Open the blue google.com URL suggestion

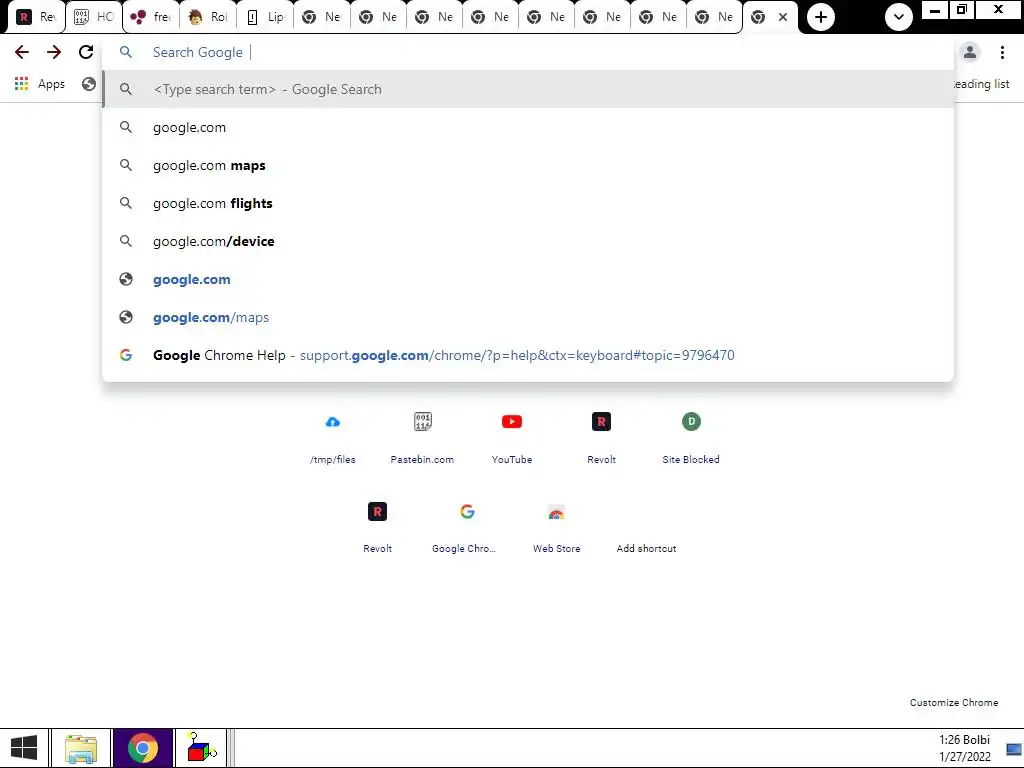(528, 280)
